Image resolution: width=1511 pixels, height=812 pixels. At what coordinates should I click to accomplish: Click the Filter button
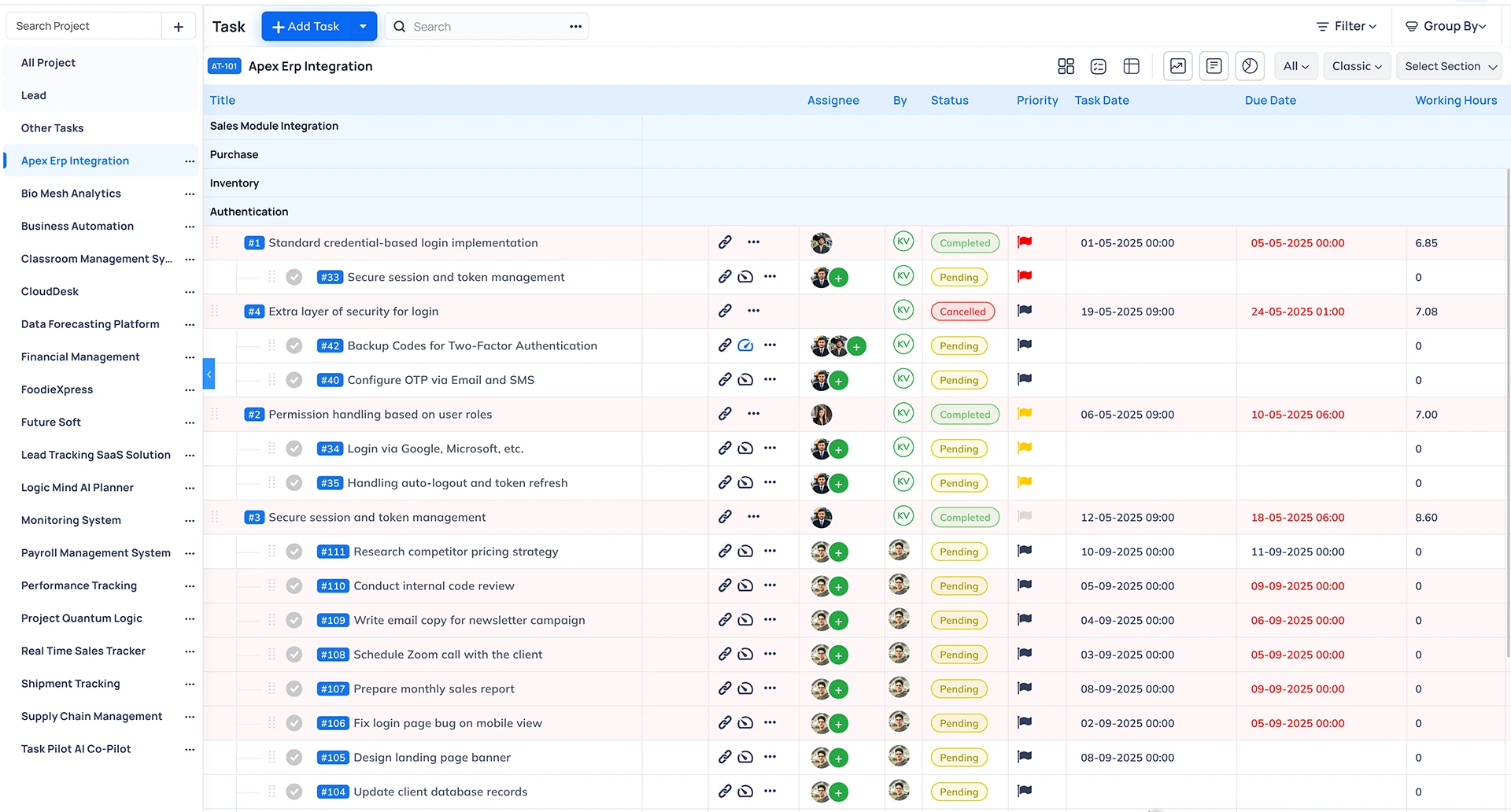(1346, 27)
